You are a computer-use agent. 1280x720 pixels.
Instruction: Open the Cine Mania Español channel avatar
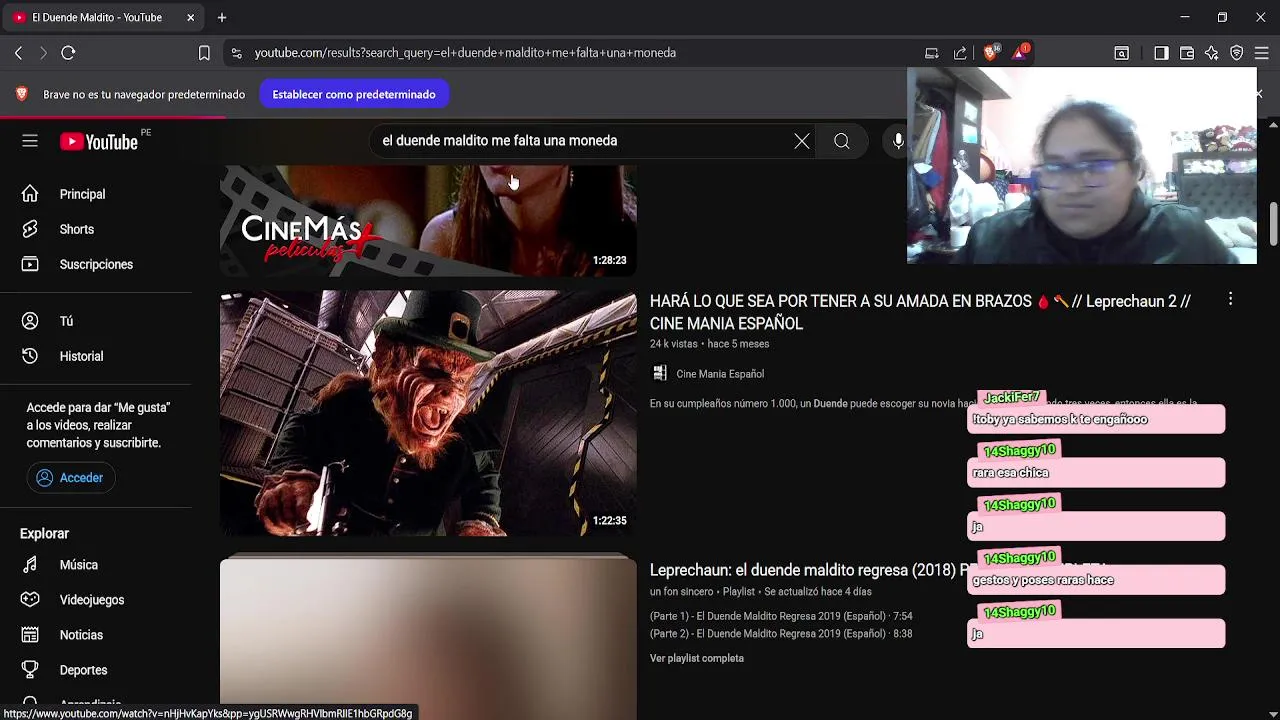[x=660, y=374]
